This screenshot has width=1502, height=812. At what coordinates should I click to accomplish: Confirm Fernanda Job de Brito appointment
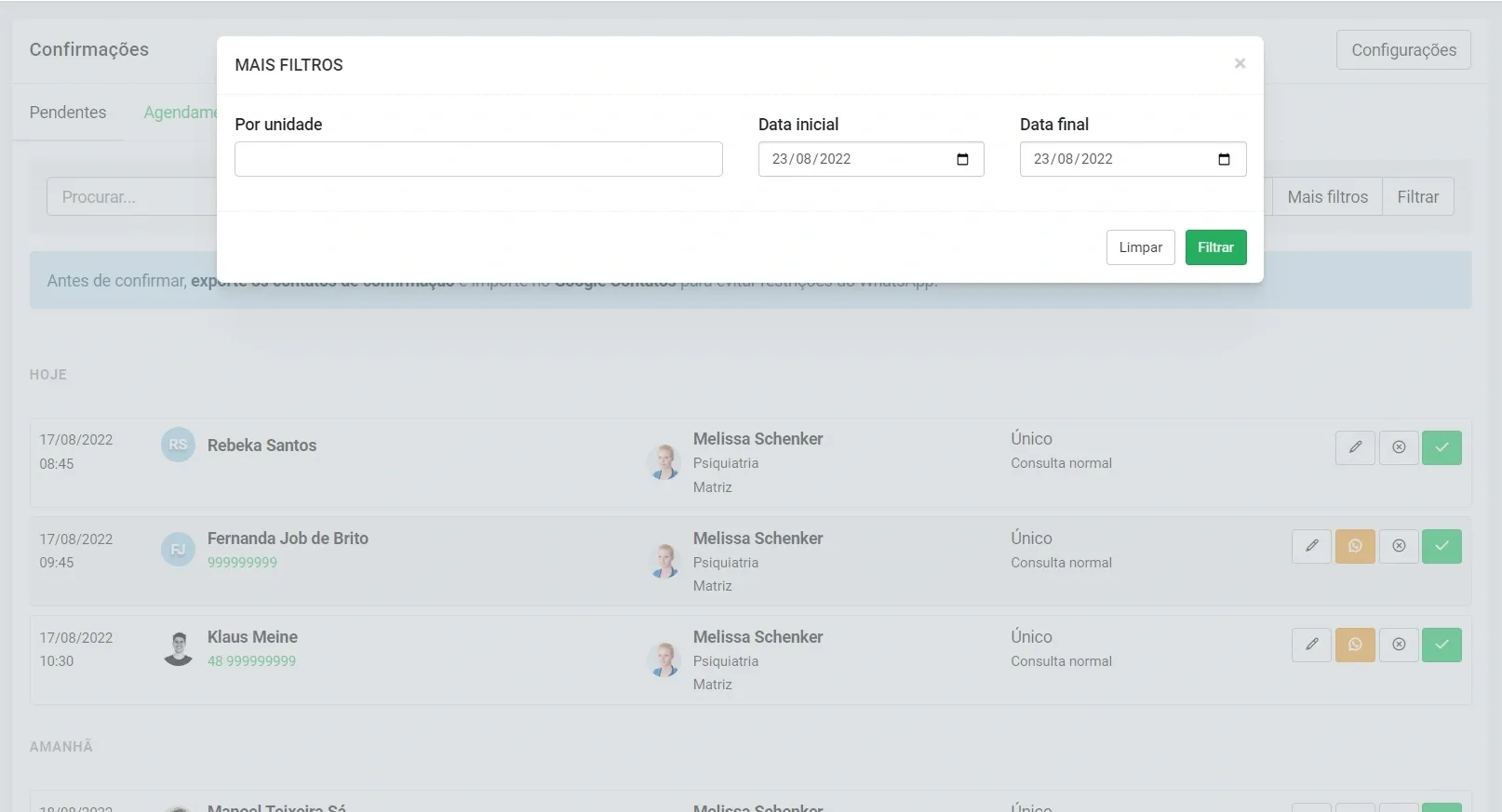click(1442, 546)
